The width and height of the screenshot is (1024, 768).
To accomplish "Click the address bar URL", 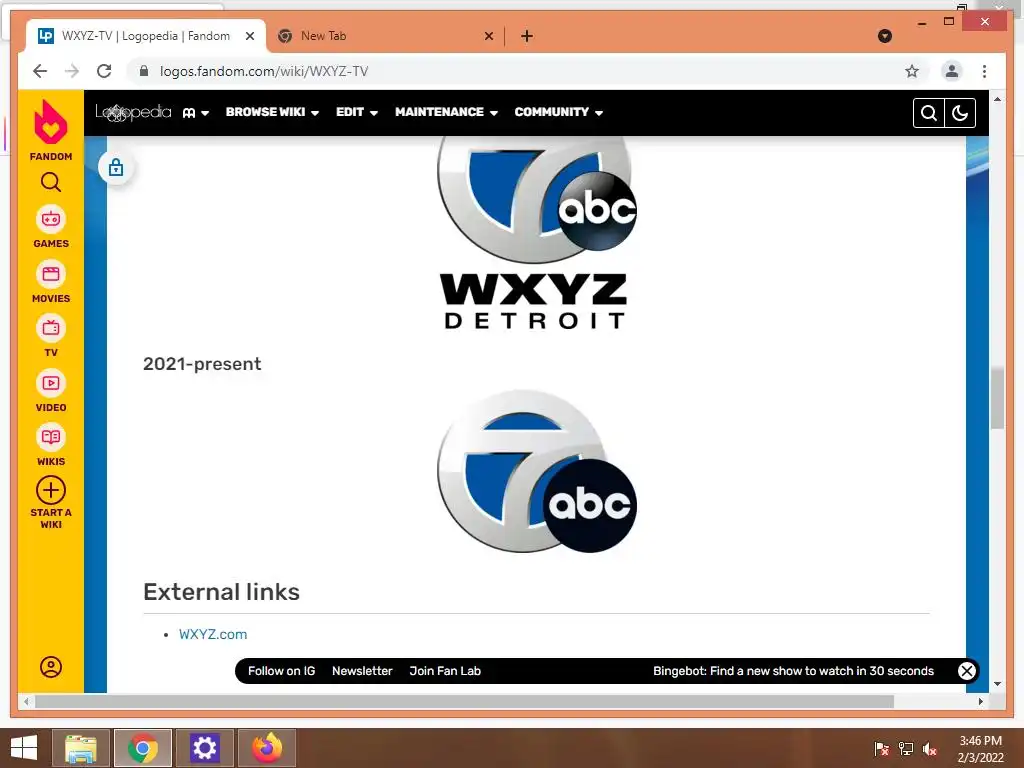I will point(264,71).
